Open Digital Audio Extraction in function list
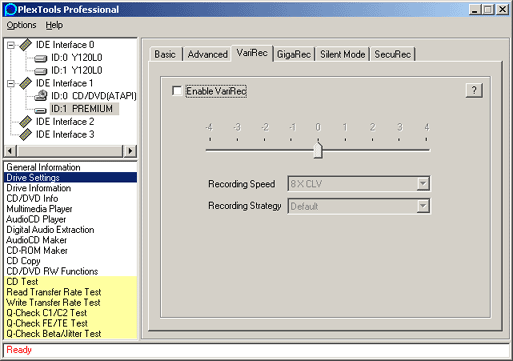The height and width of the screenshot is (361, 513). (x=70, y=230)
